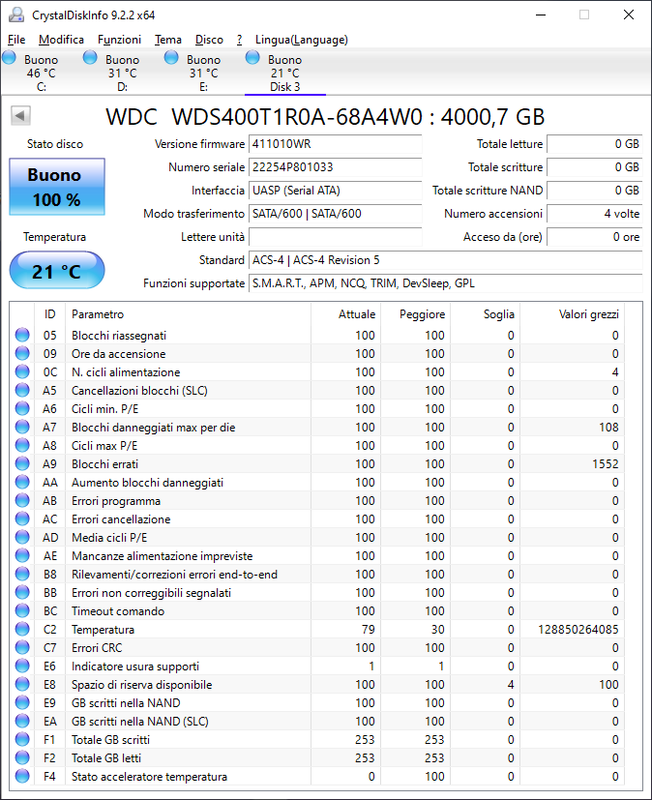Click the Totale scritture NAND value field
Viewport: 652px width, 800px height.
(594, 190)
